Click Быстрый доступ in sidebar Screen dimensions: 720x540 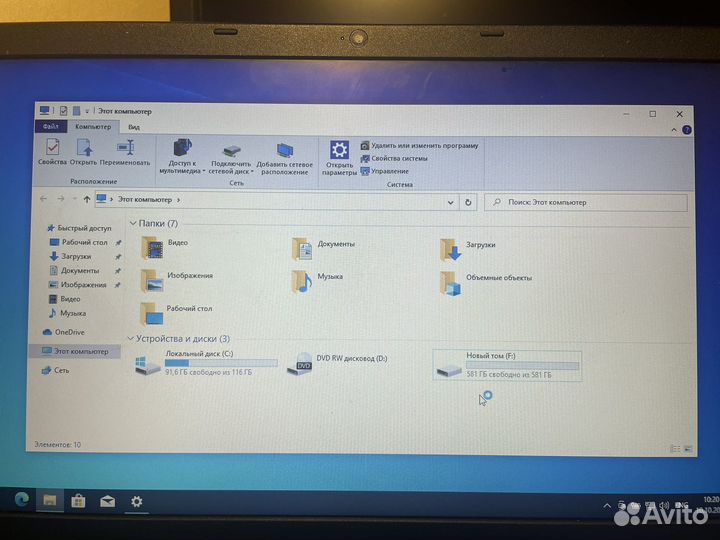[79, 228]
